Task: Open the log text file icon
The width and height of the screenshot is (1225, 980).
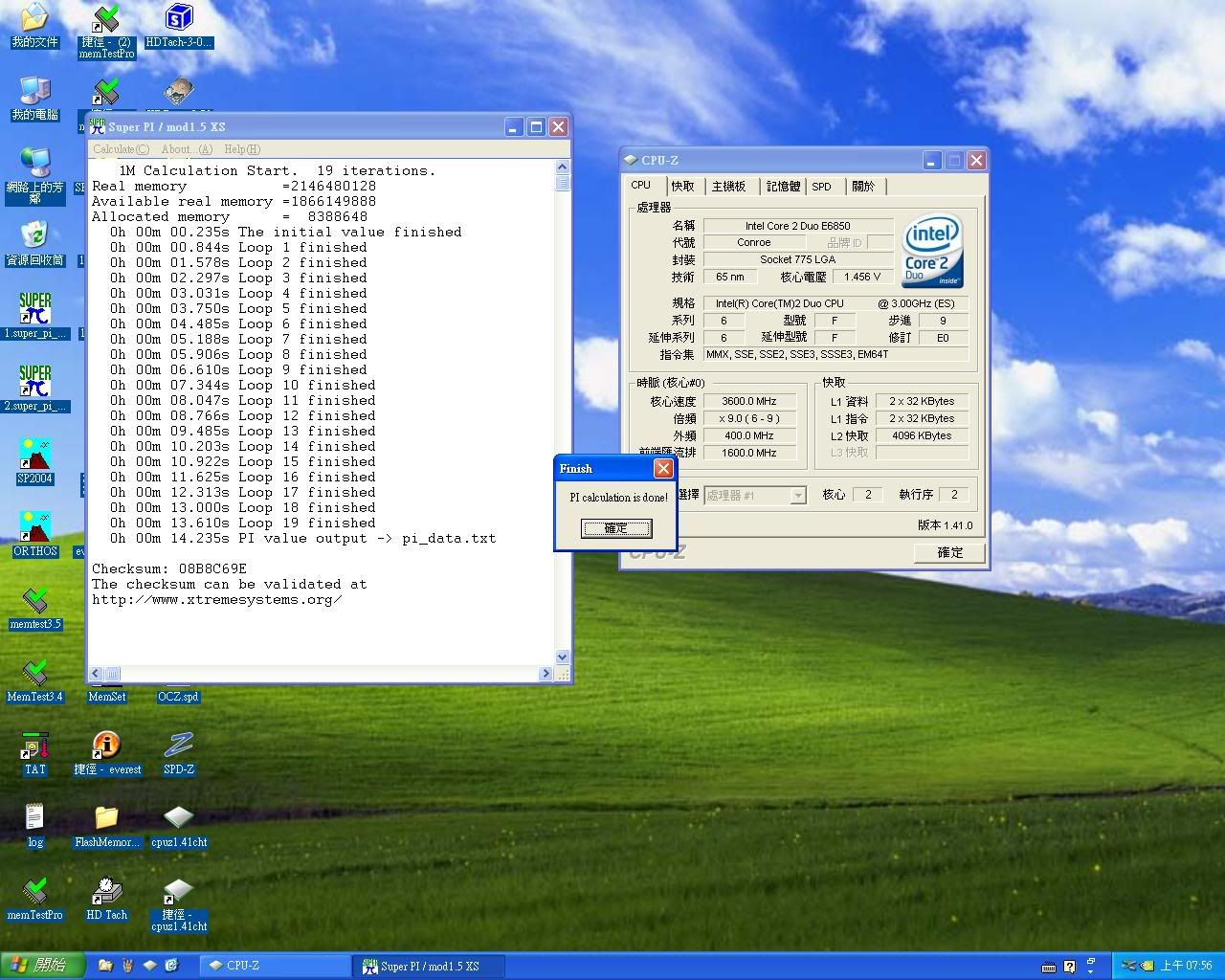Action: point(35,826)
